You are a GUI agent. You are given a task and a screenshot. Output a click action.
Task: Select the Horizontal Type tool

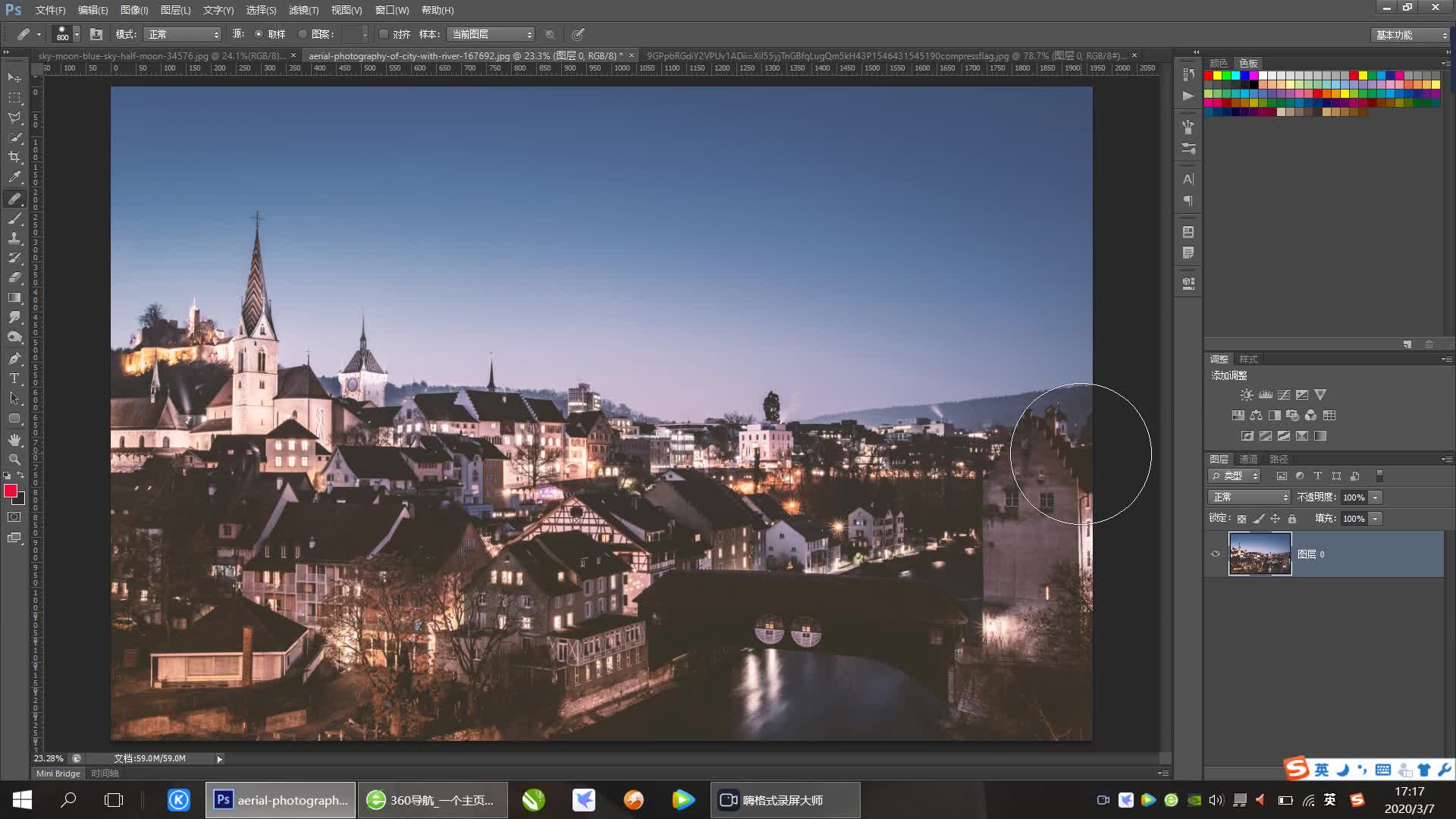pos(14,378)
